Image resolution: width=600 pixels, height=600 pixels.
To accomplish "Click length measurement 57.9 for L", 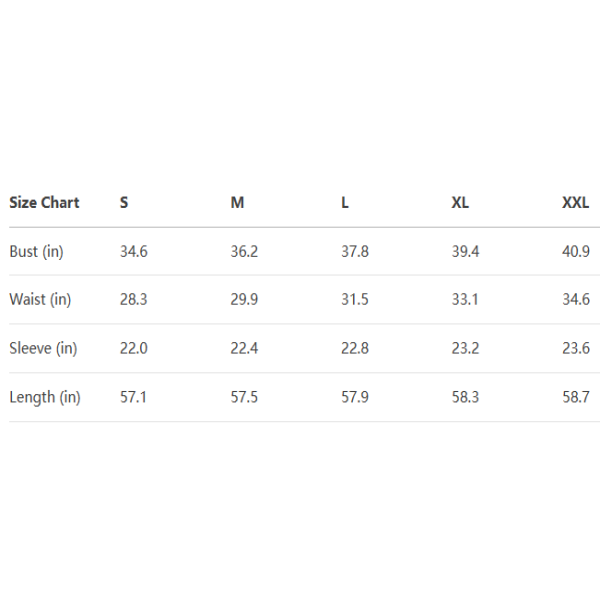I will [x=355, y=398].
